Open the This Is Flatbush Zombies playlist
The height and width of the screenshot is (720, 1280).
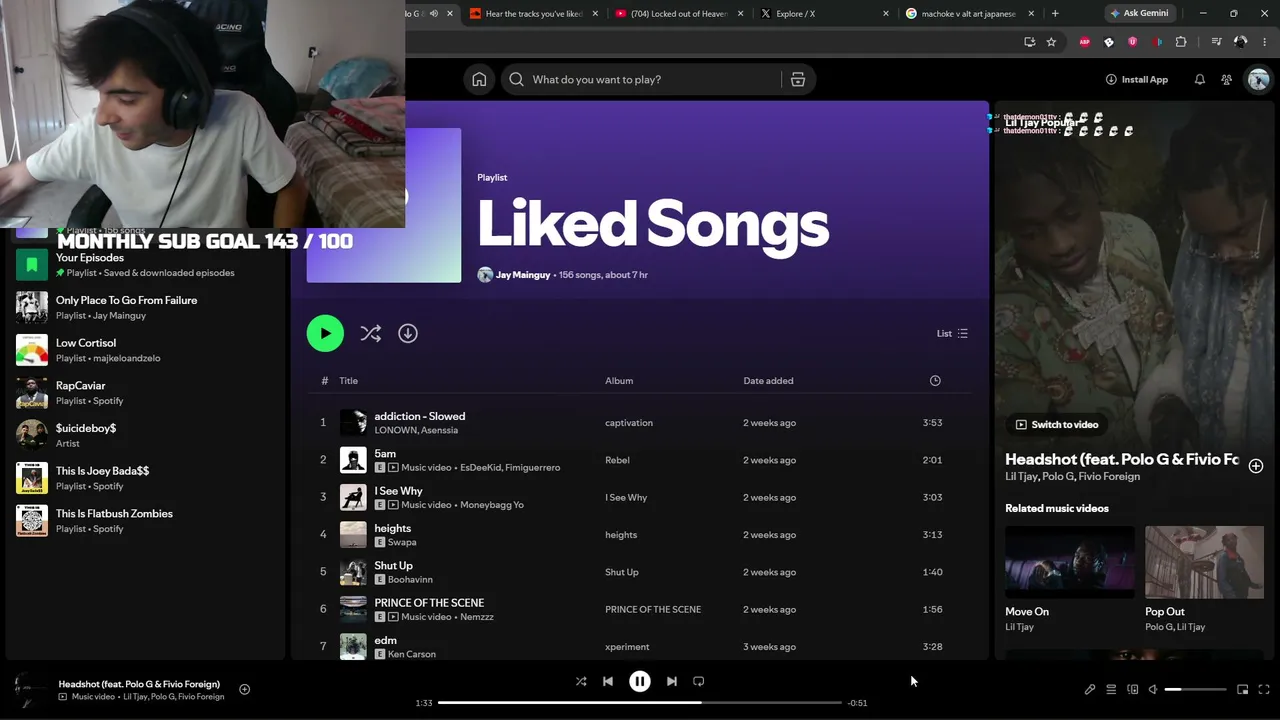[145, 520]
